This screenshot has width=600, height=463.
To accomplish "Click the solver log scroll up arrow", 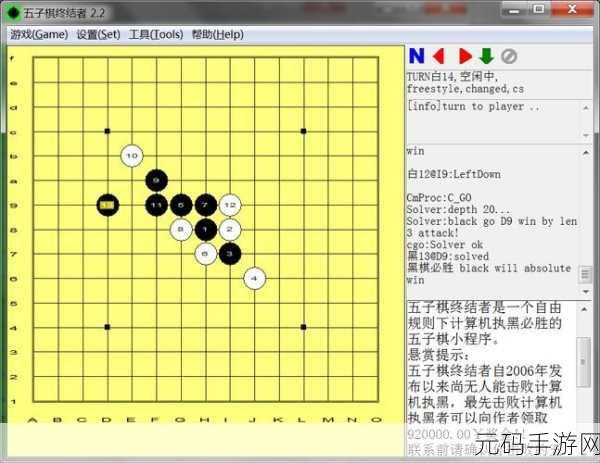I will coord(585,153).
